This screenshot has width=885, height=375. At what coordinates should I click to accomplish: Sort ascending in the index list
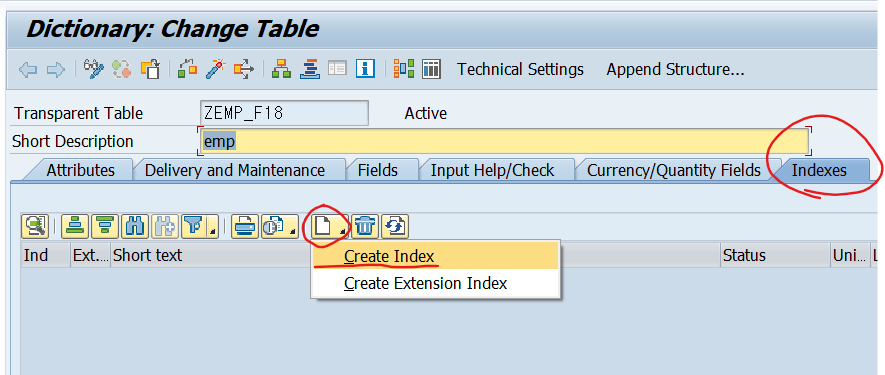[75, 226]
